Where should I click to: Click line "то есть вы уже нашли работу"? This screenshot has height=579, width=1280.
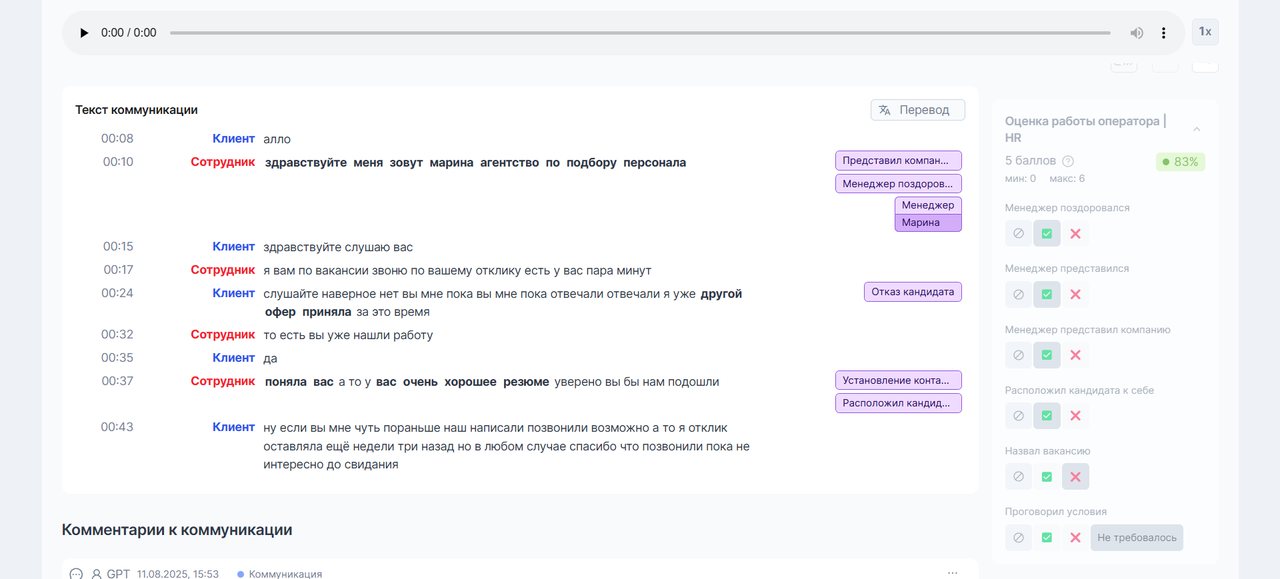tap(348, 335)
